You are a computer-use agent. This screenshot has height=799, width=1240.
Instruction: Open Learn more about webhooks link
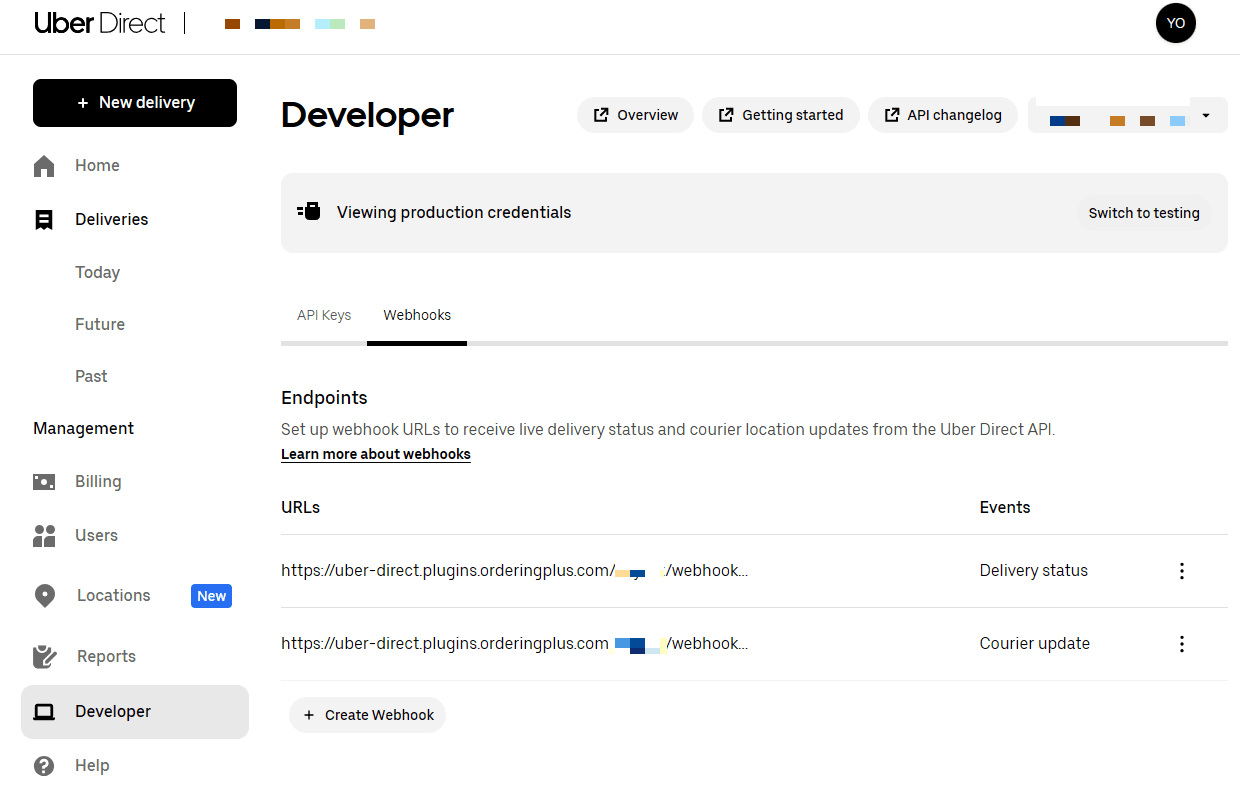click(x=376, y=454)
